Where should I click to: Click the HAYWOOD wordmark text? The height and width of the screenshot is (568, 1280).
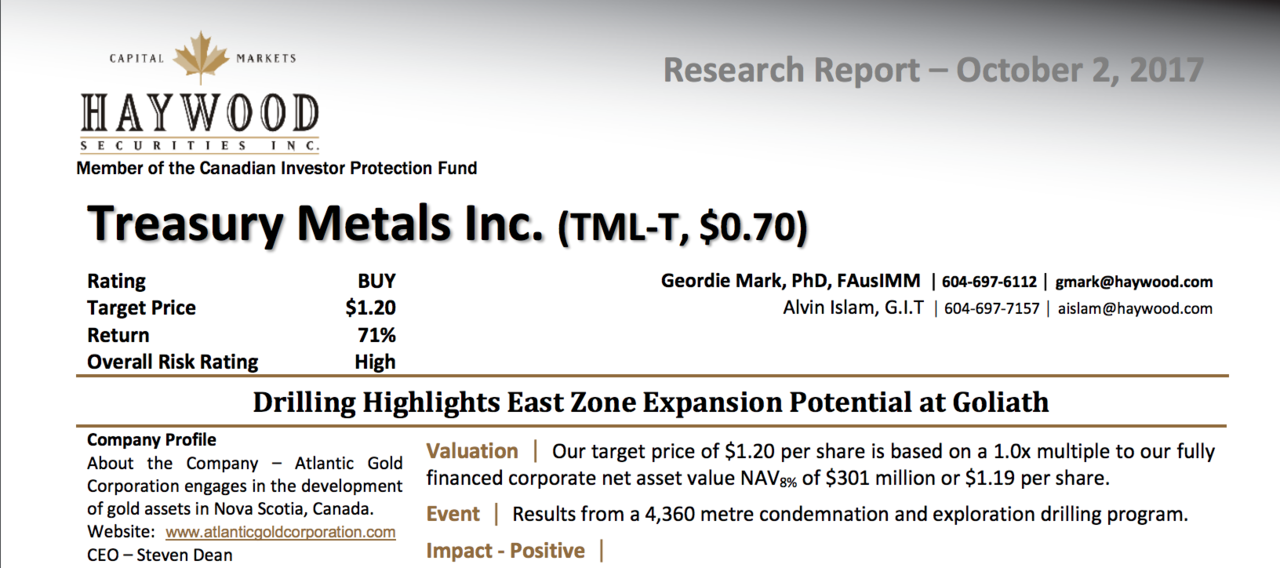[200, 112]
